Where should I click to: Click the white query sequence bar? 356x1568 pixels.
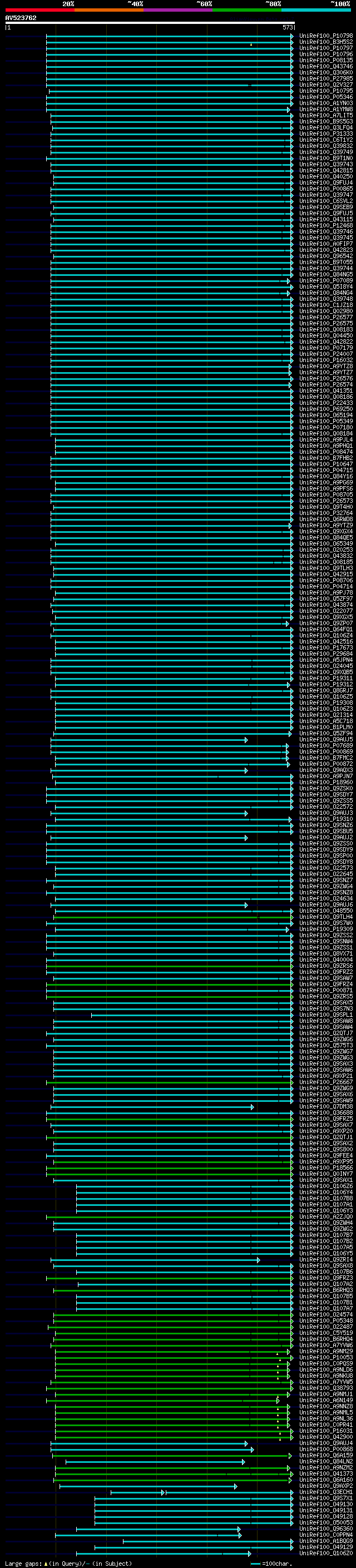tap(150, 23)
